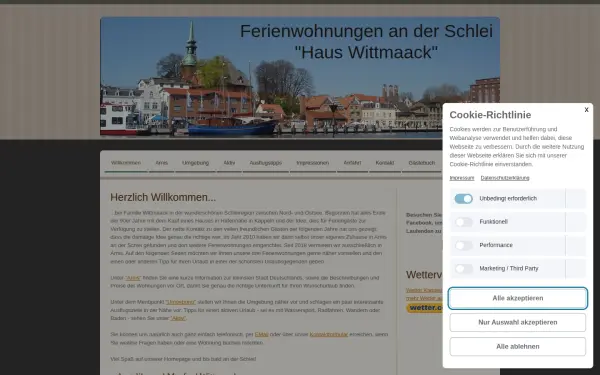Viewport: 600px width, 375px height.
Task: Click the Alle akzeptieren button
Action: tap(518, 298)
